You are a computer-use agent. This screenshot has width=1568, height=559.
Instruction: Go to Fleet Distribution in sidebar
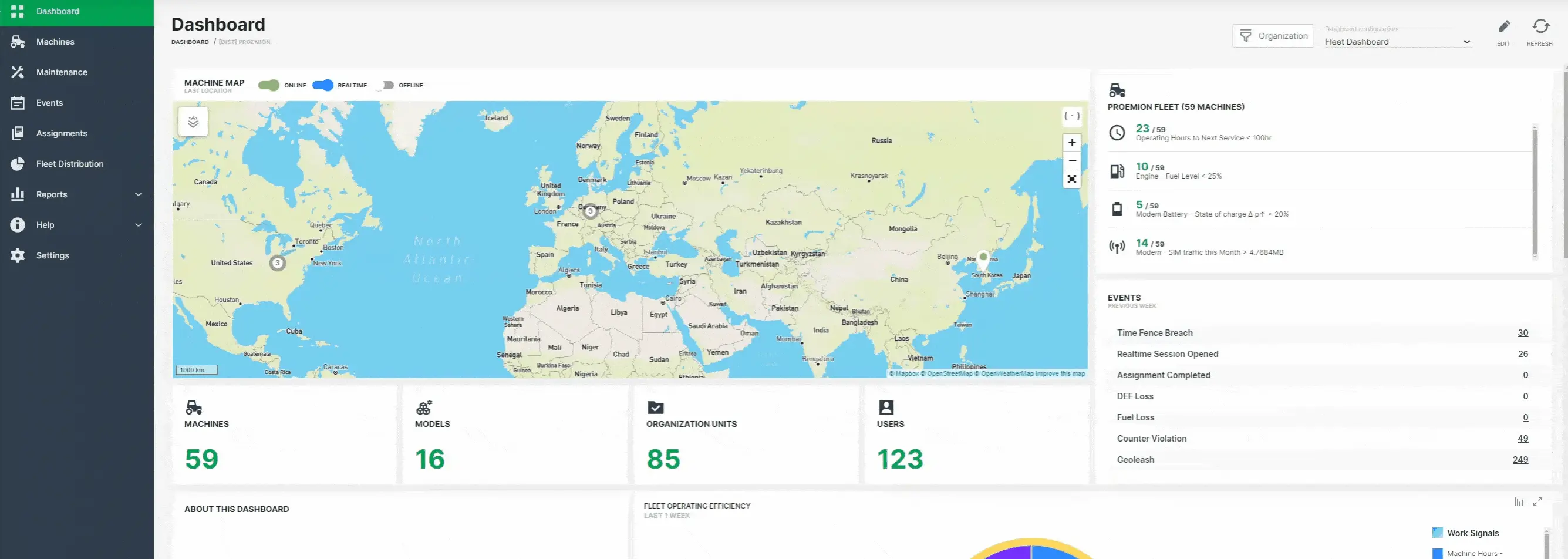69,164
